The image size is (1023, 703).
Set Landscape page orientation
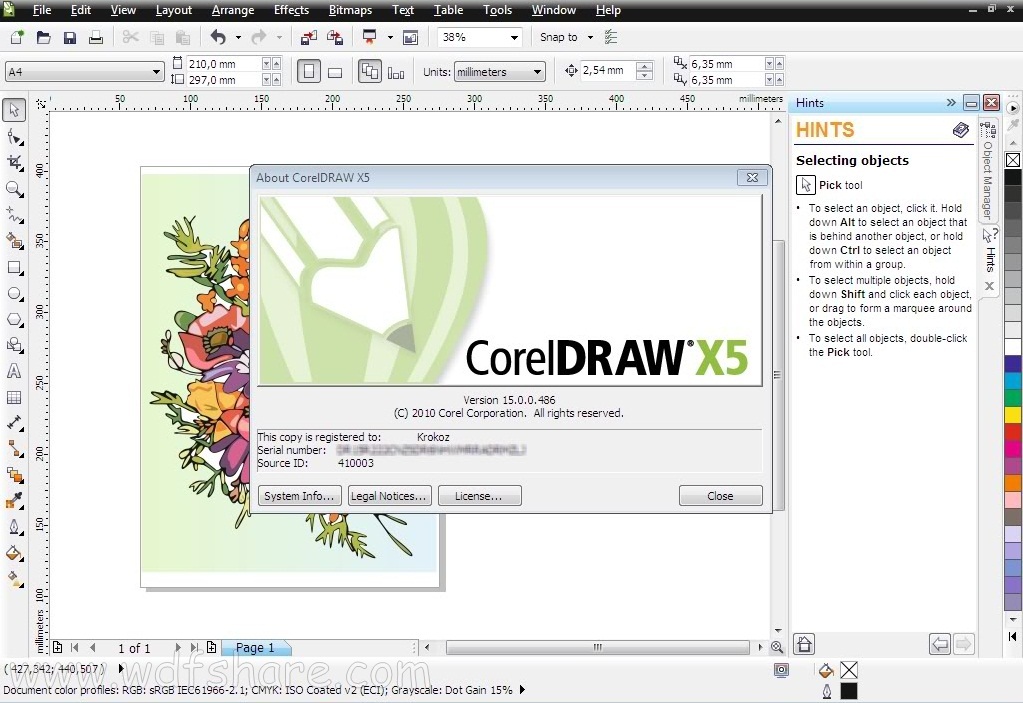click(335, 72)
